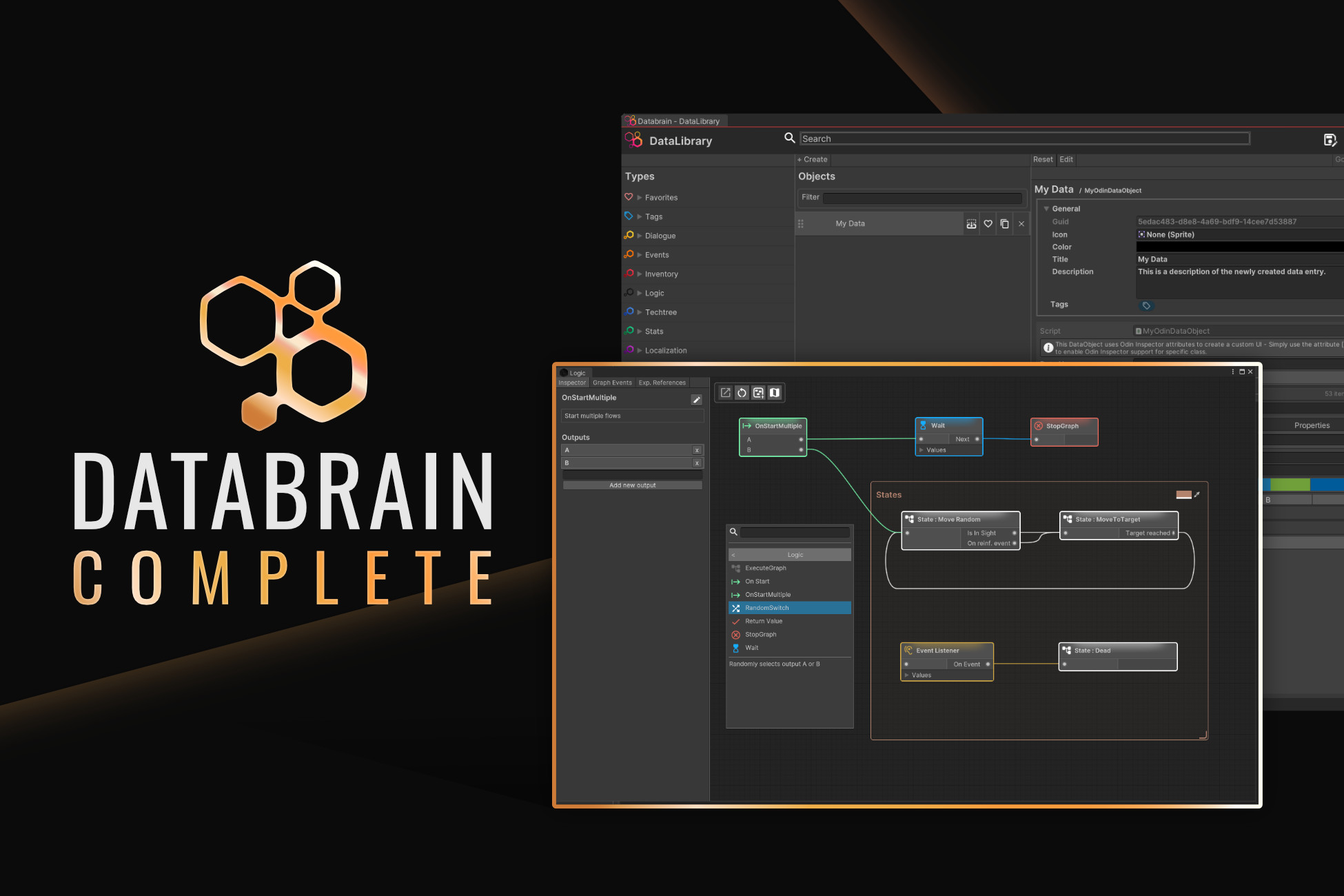Click the refresh graph icon in Logic toolbar

[x=742, y=393]
